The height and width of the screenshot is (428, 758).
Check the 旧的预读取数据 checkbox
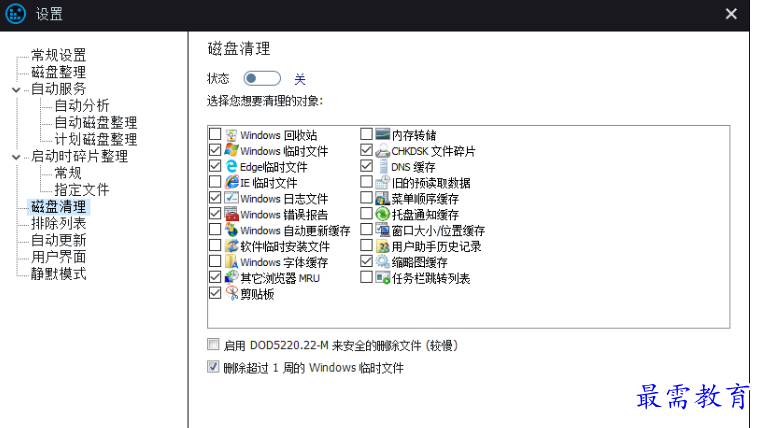pos(366,182)
